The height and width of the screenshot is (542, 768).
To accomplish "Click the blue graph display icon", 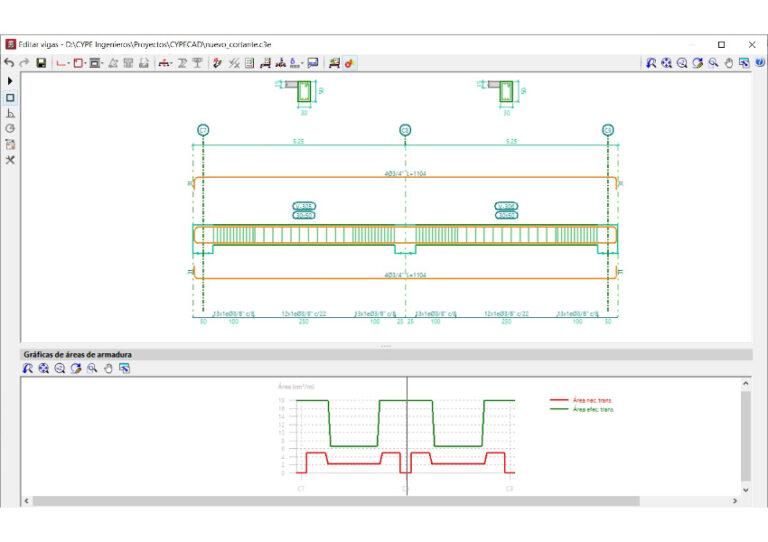I will tap(312, 63).
